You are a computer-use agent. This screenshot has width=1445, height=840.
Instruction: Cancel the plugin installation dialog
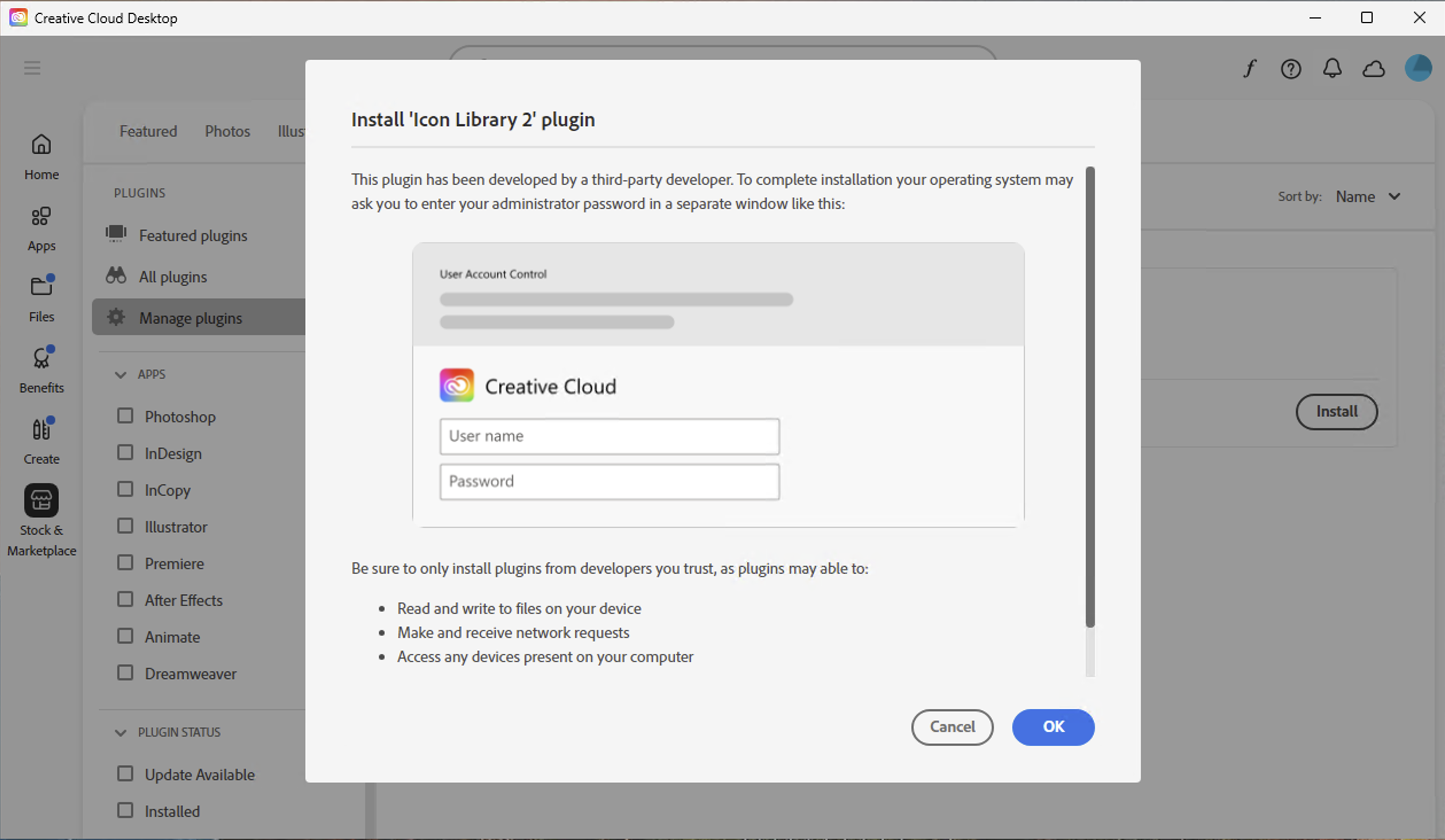coord(953,727)
